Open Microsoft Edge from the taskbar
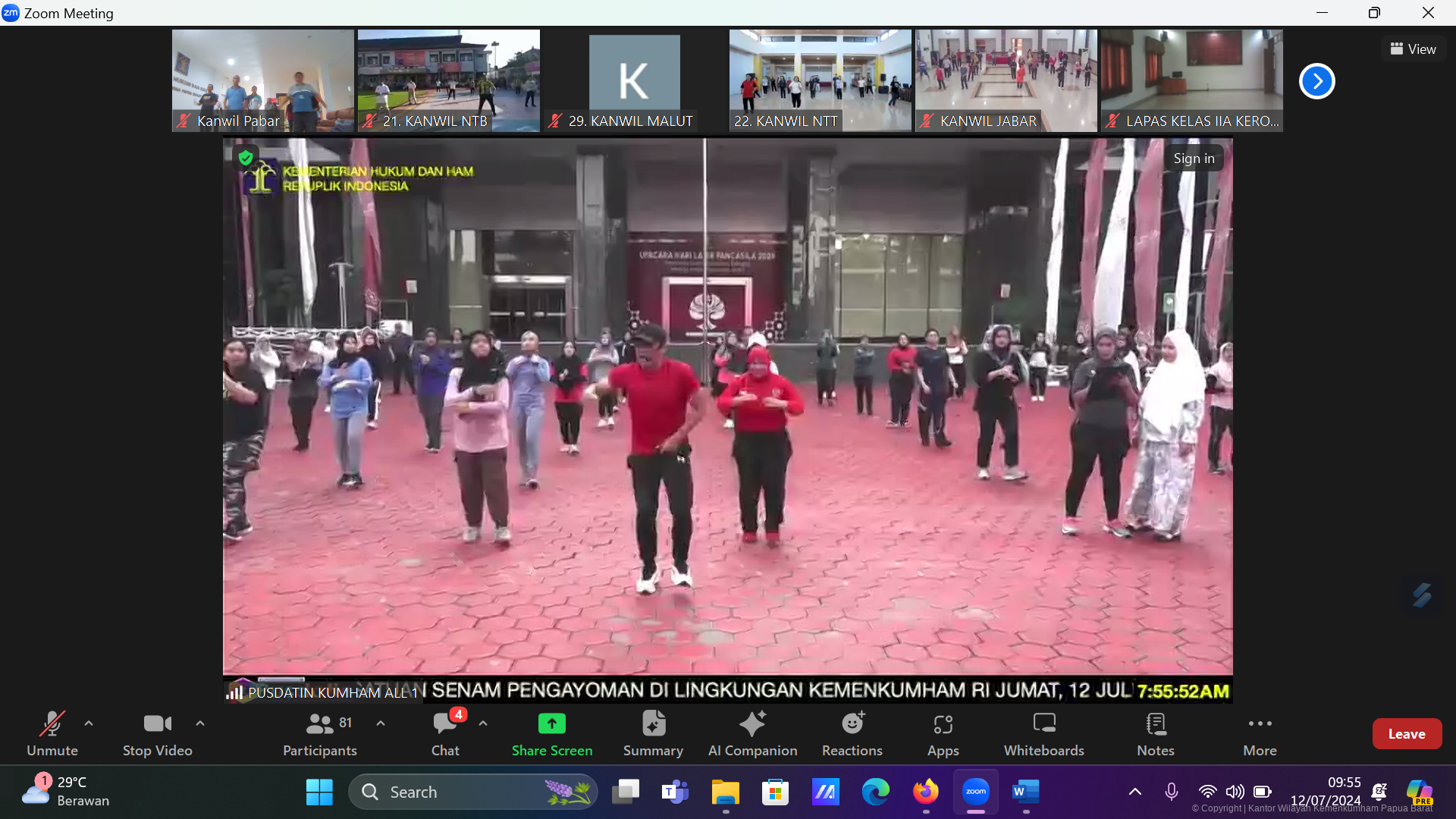The height and width of the screenshot is (819, 1456). tap(876, 792)
